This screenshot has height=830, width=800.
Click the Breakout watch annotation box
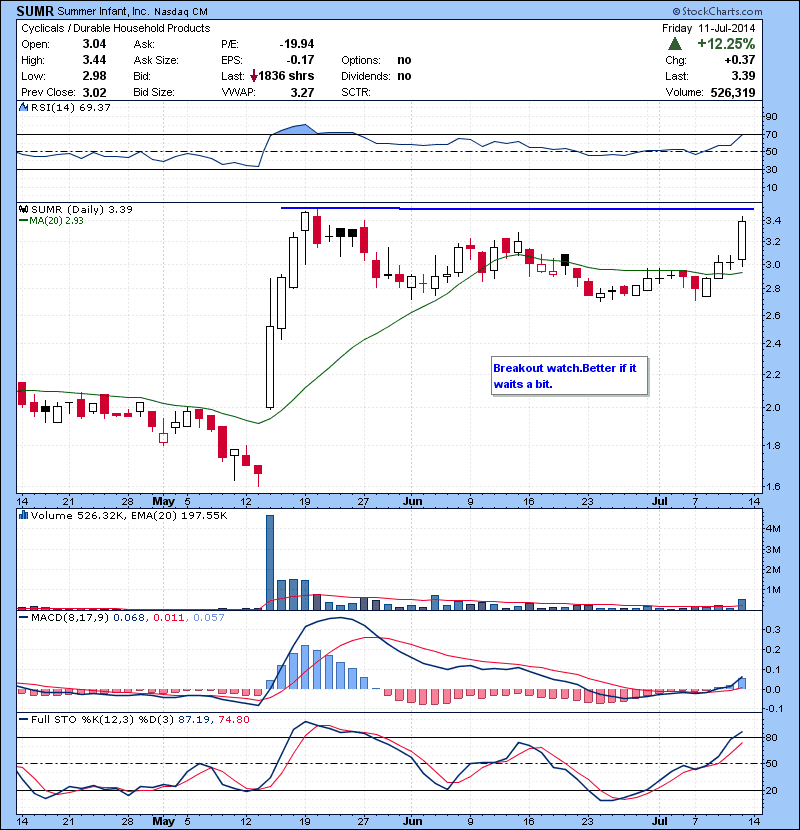pyautogui.click(x=569, y=376)
